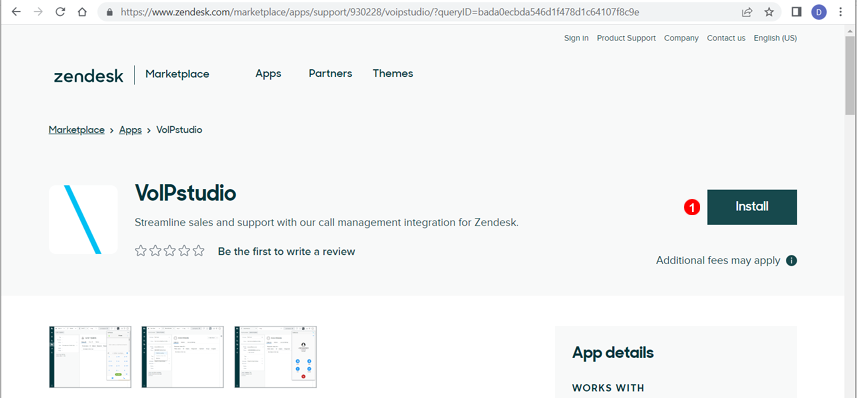Click the Additional fees may apply text
The height and width of the screenshot is (398, 857).
tap(718, 260)
